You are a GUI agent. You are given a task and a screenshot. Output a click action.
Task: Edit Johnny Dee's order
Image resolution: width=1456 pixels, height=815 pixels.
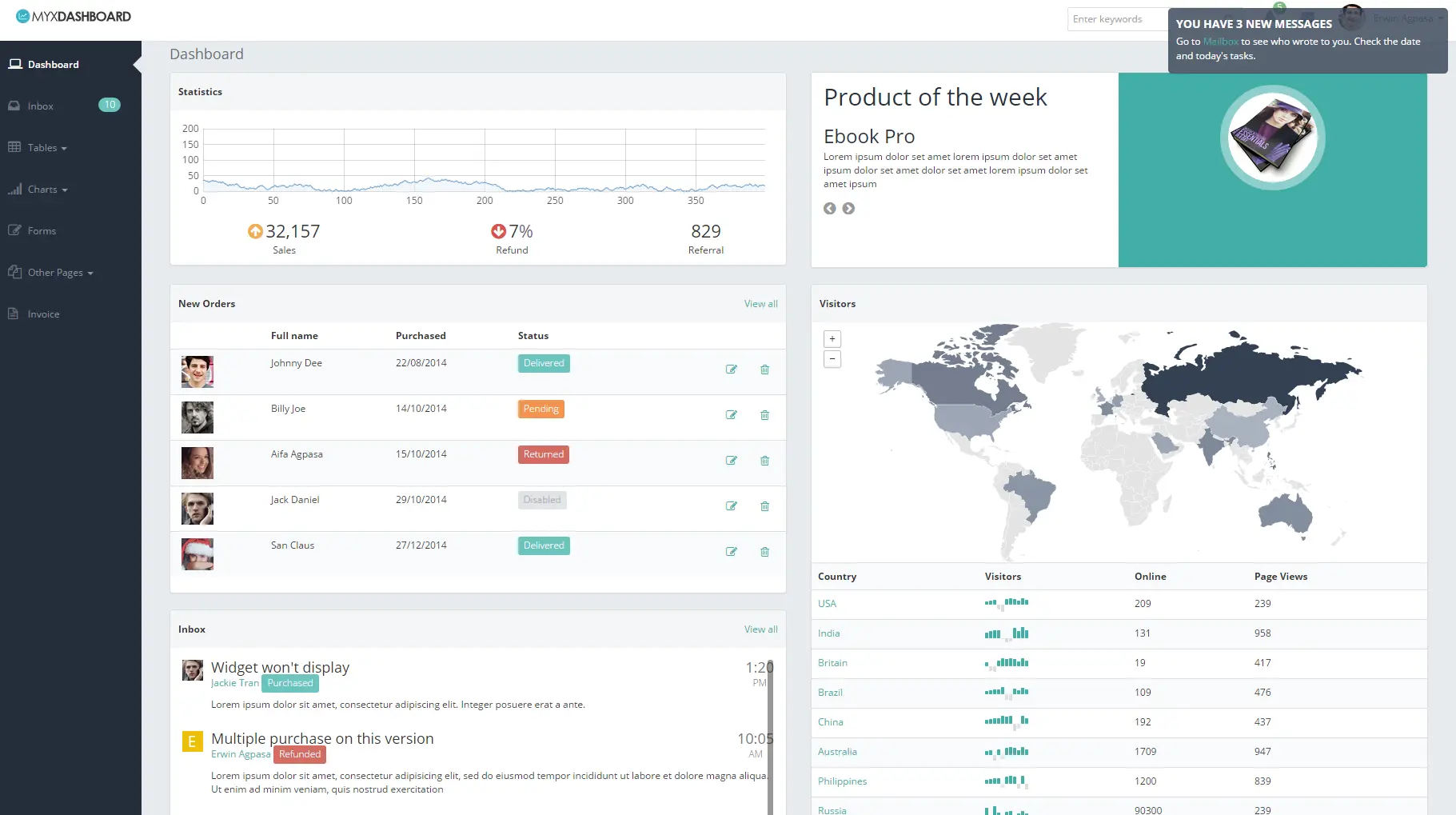(x=731, y=370)
